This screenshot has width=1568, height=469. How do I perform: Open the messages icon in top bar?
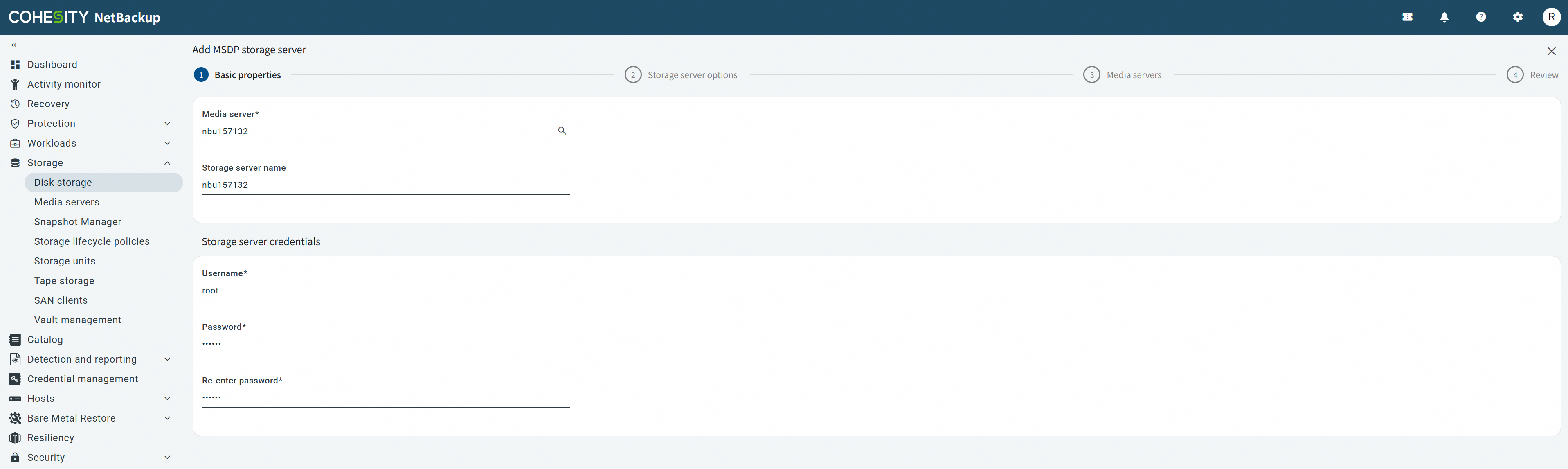[x=1407, y=17]
